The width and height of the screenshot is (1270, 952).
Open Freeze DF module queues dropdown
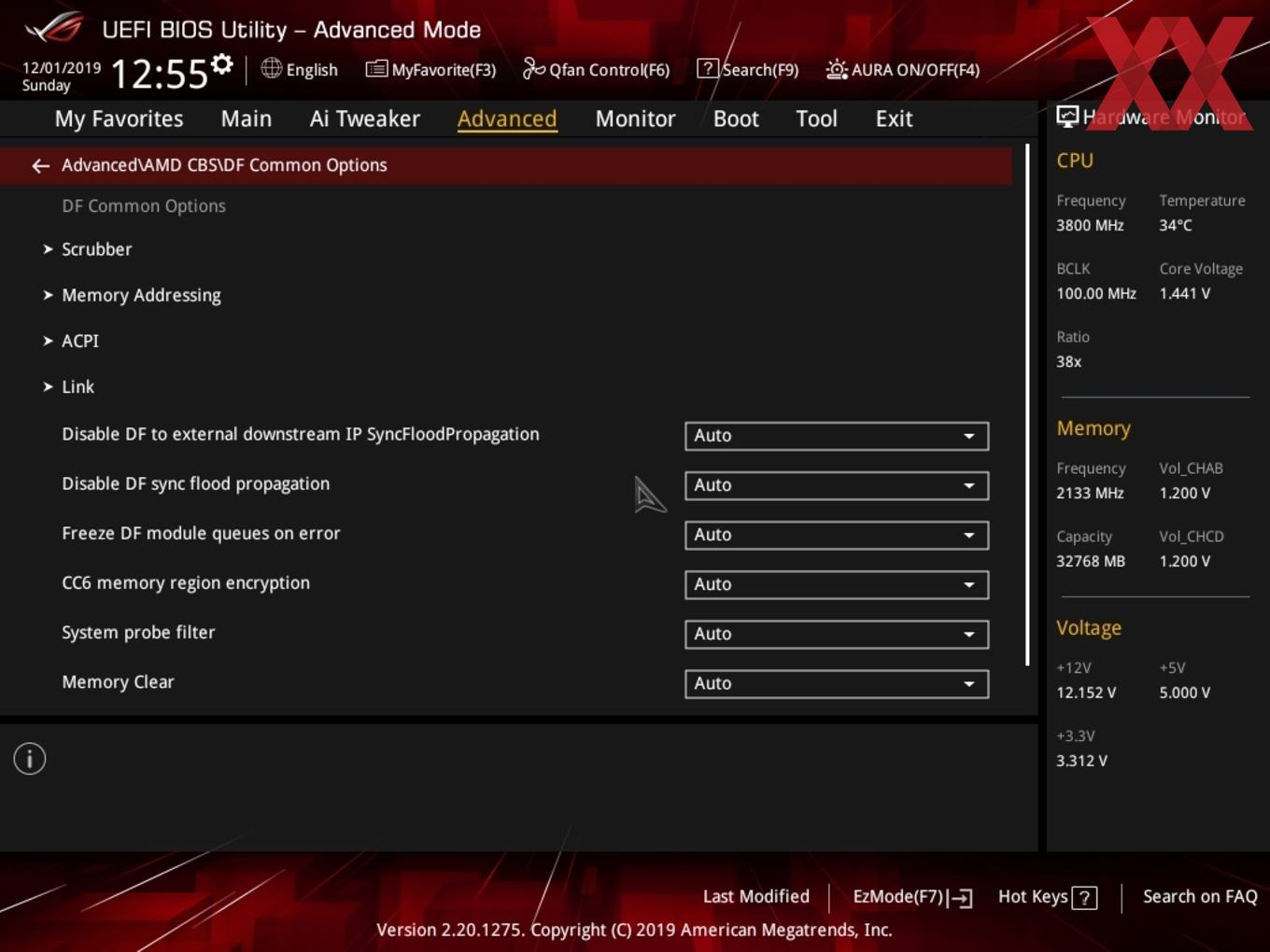coord(837,535)
